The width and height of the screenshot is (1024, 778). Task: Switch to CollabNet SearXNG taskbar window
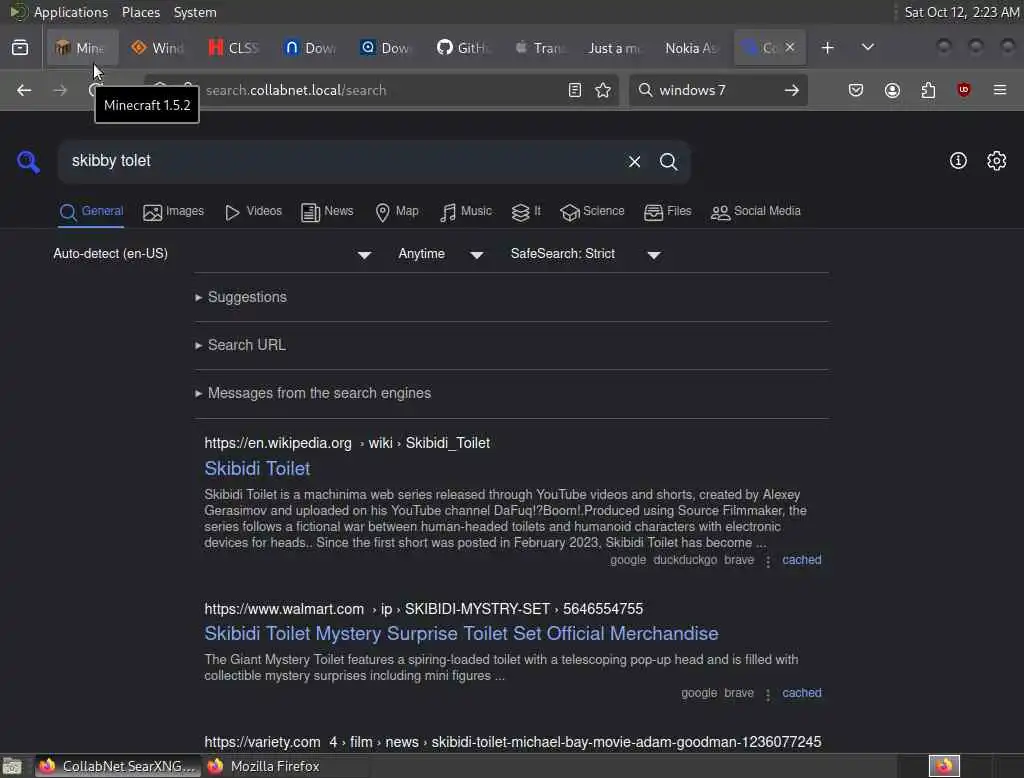click(x=118, y=766)
